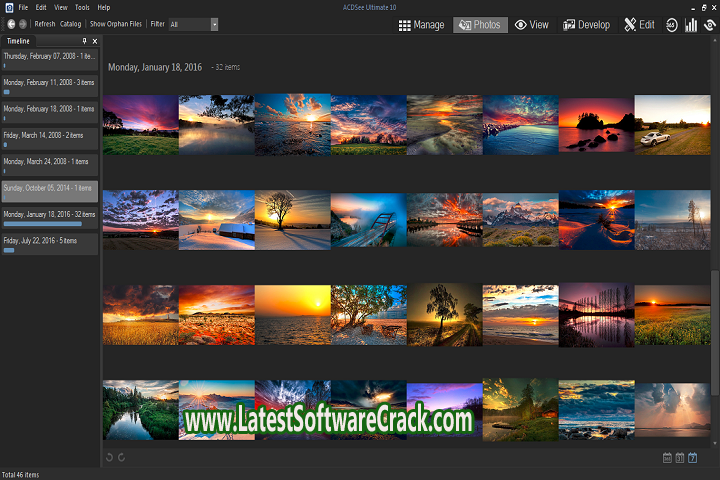Switch to year calendar view icon
This screenshot has width=720, height=480.
tap(667, 457)
